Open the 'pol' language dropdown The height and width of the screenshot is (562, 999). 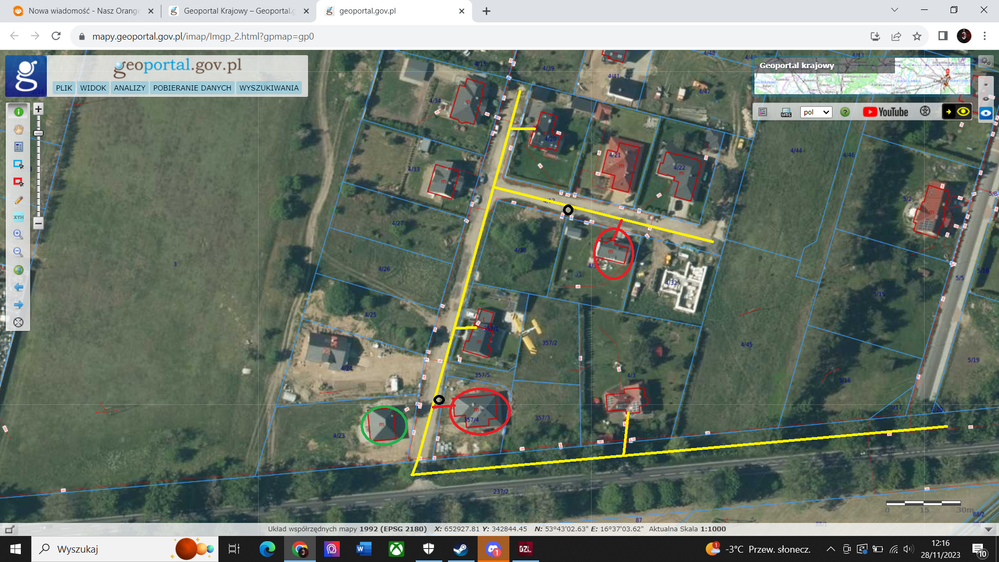pos(816,112)
